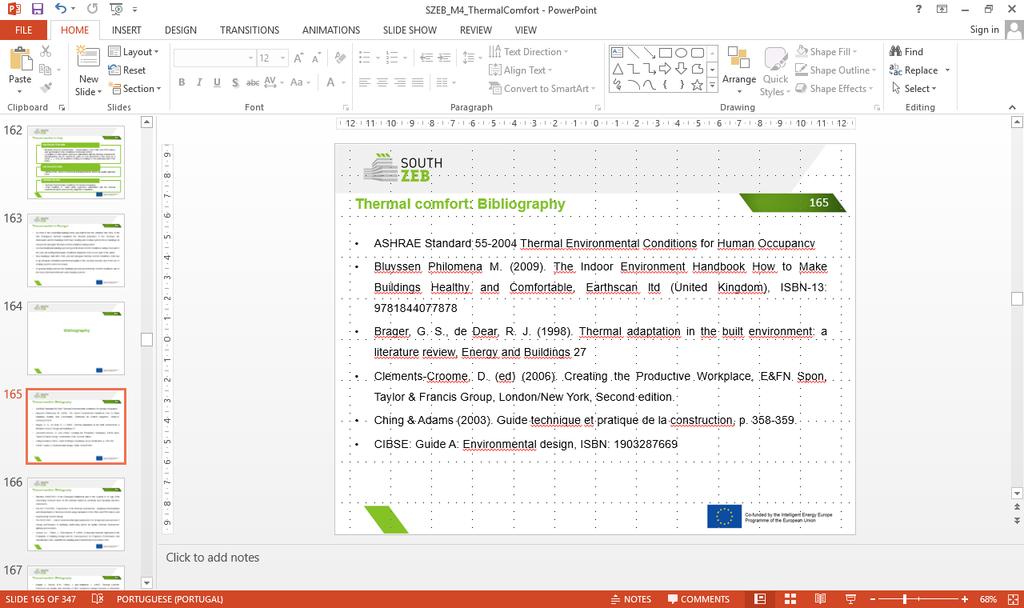Switch to the DESIGN tab
Screen dimensions: 1024x608
(x=180, y=30)
